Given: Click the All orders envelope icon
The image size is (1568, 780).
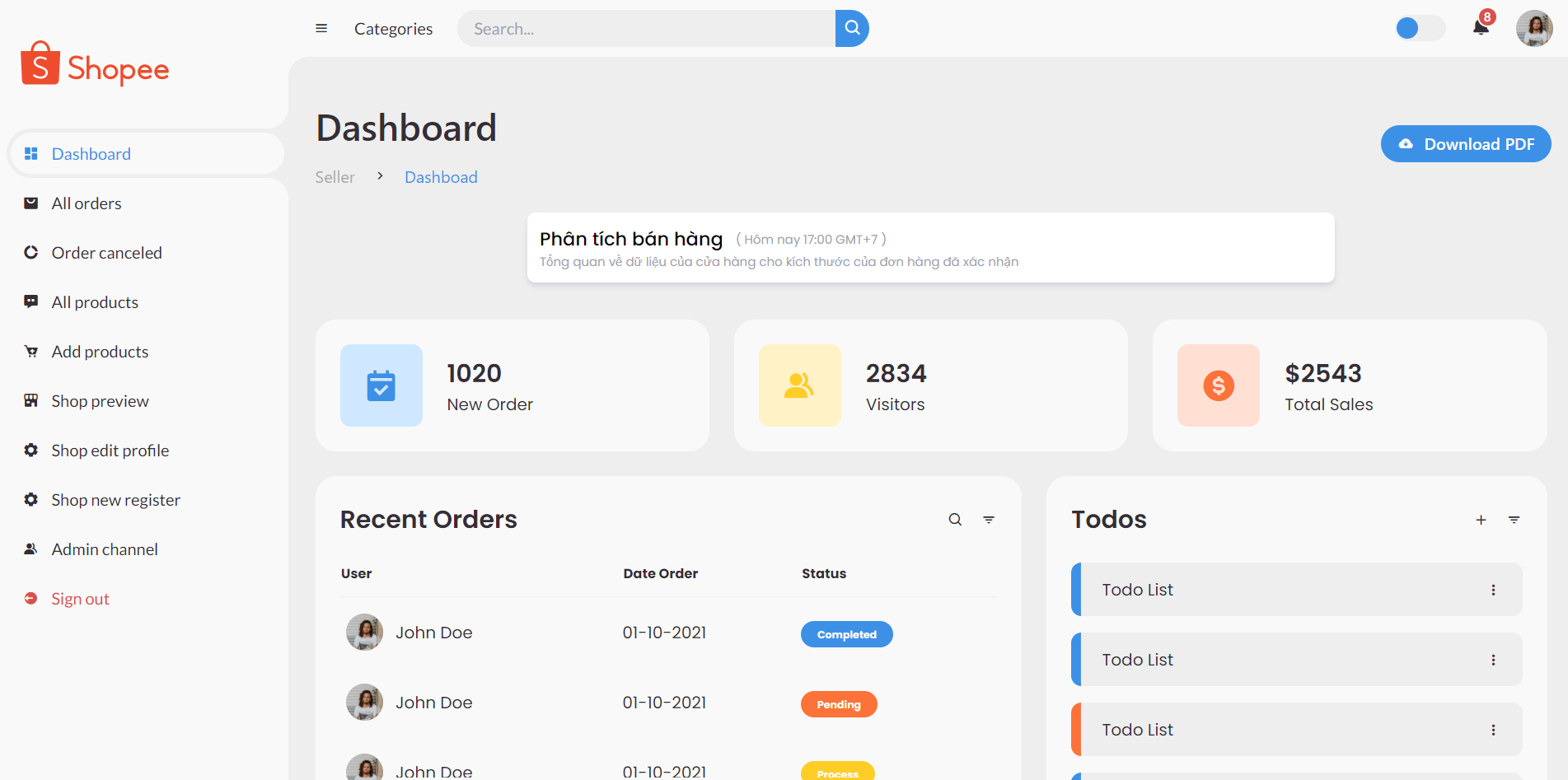Looking at the screenshot, I should point(31,203).
